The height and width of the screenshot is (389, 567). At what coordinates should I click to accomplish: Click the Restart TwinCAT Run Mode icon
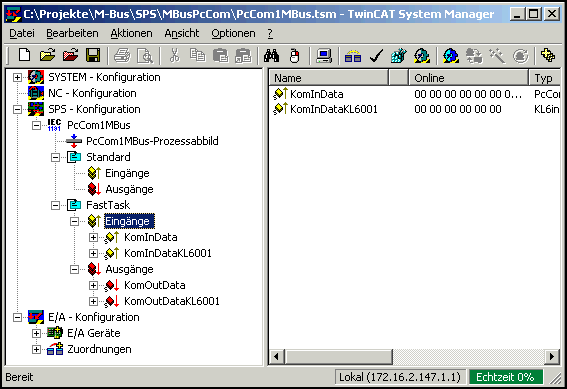[422, 56]
